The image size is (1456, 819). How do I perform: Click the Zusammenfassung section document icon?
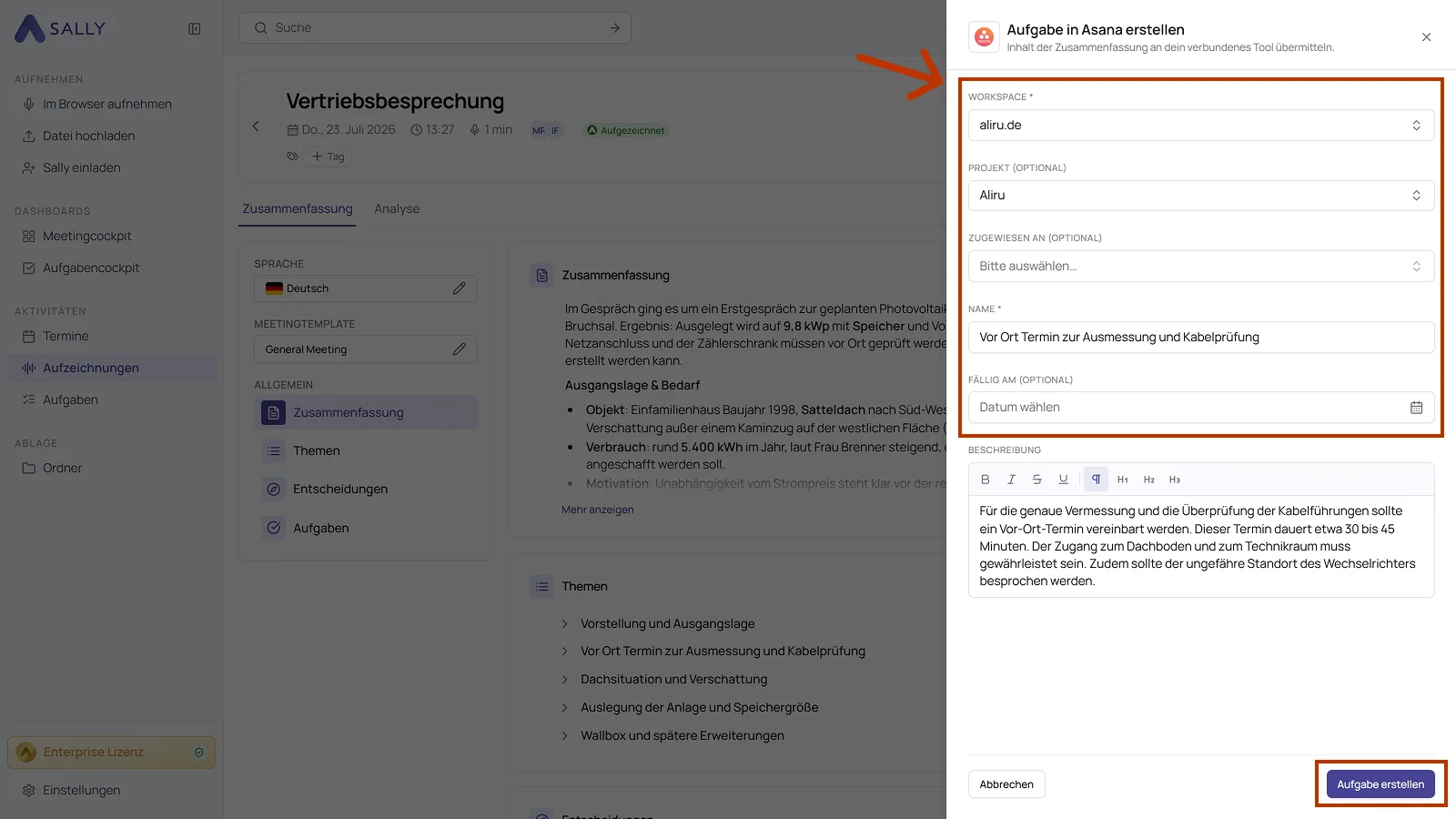[x=542, y=275]
